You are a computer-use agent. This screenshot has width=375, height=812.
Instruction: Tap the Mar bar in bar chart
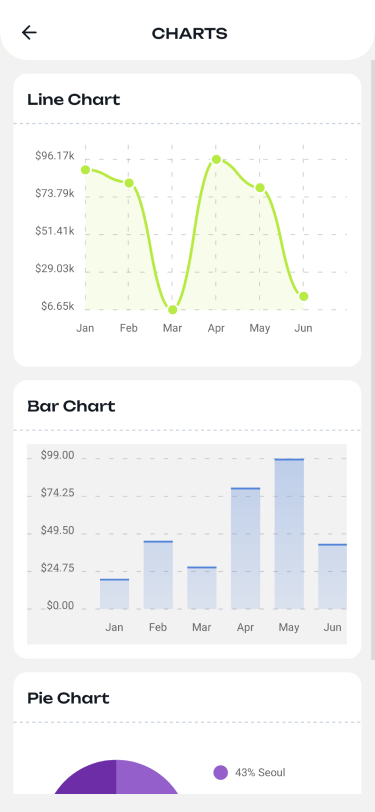click(x=201, y=588)
